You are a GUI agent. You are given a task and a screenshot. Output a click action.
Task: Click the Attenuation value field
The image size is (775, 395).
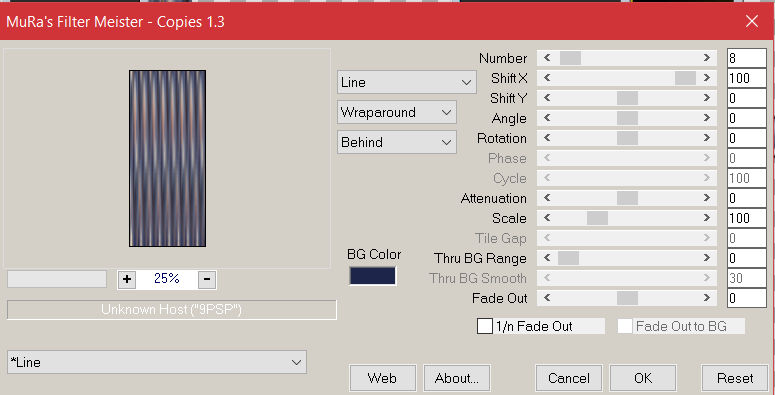coord(747,198)
